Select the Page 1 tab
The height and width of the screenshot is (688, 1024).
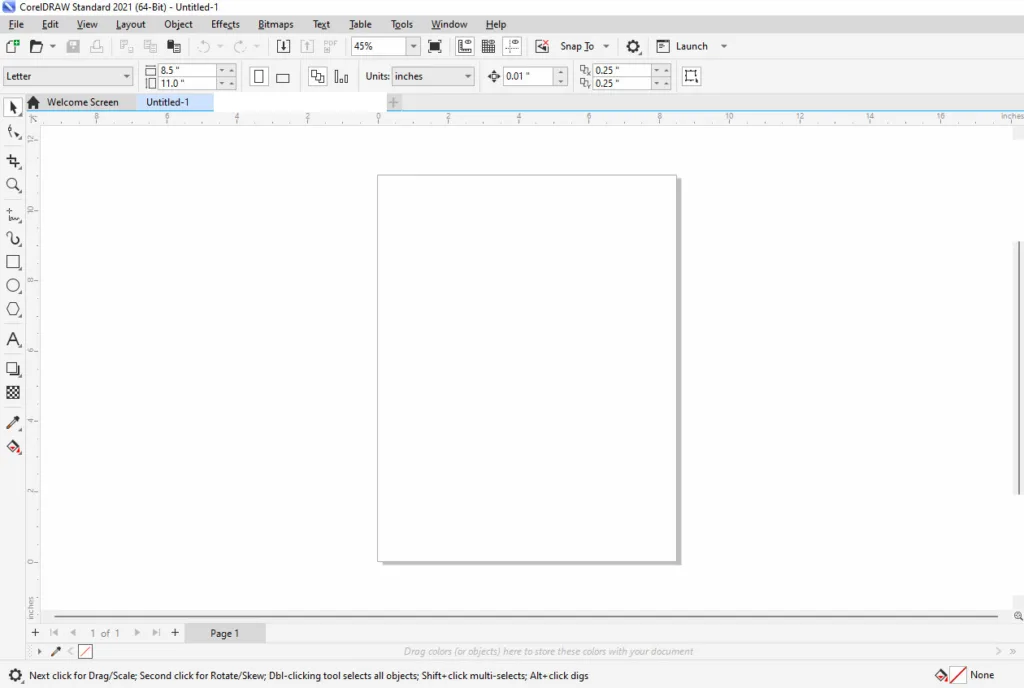coord(225,633)
